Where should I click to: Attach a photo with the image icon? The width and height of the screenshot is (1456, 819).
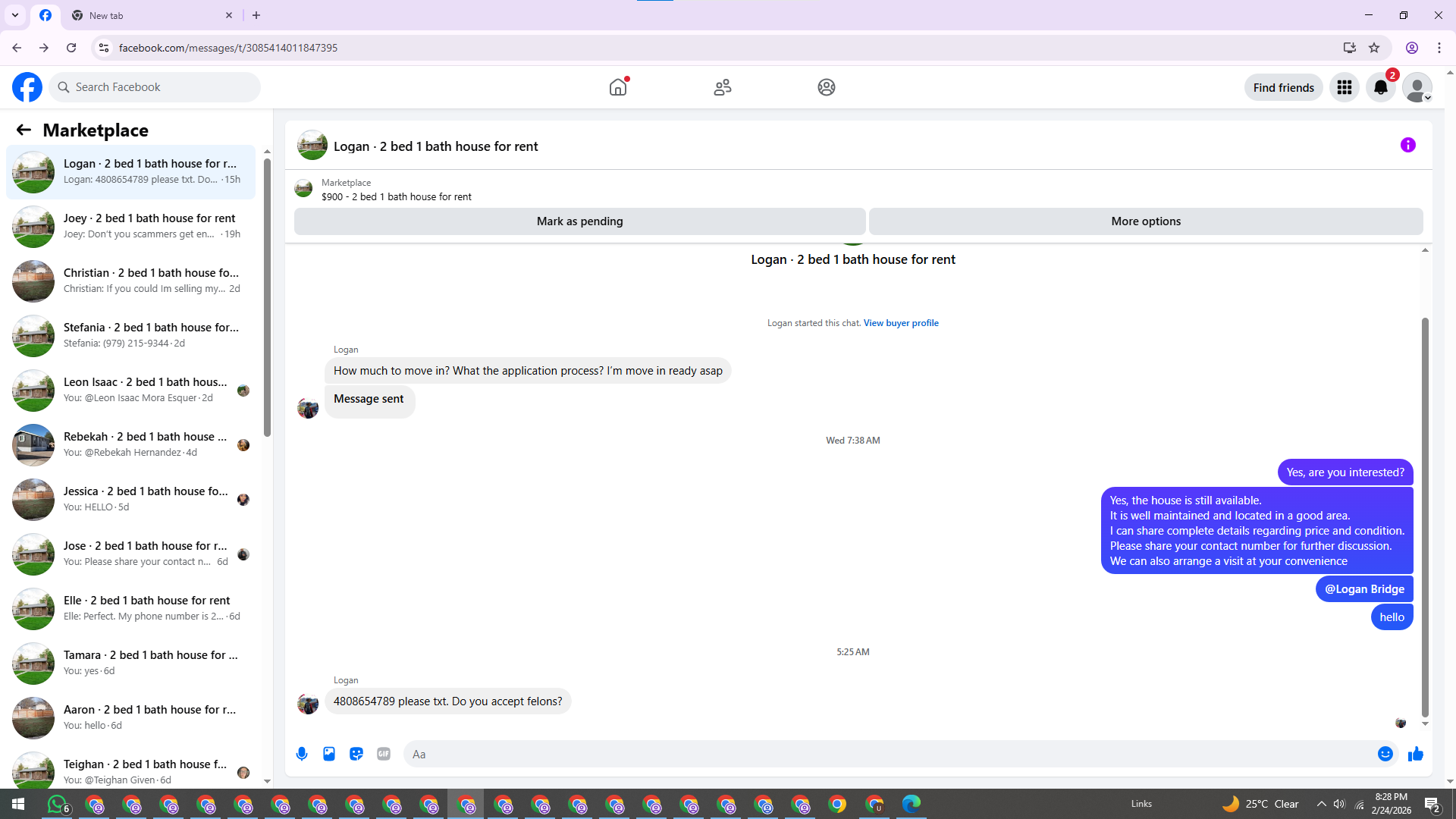[329, 754]
